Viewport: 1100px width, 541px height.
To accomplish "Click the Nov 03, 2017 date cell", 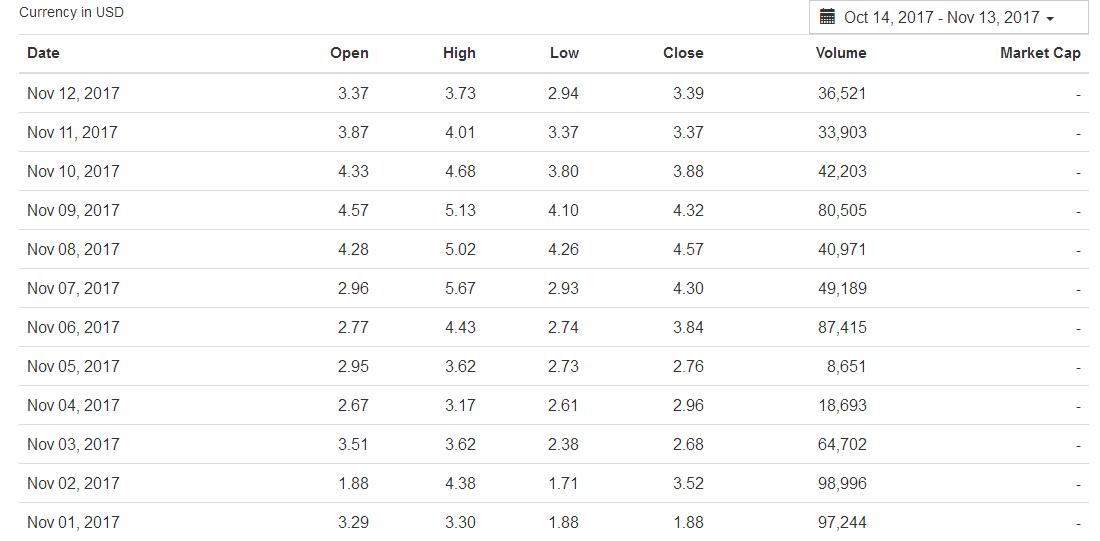I will pyautogui.click(x=73, y=444).
